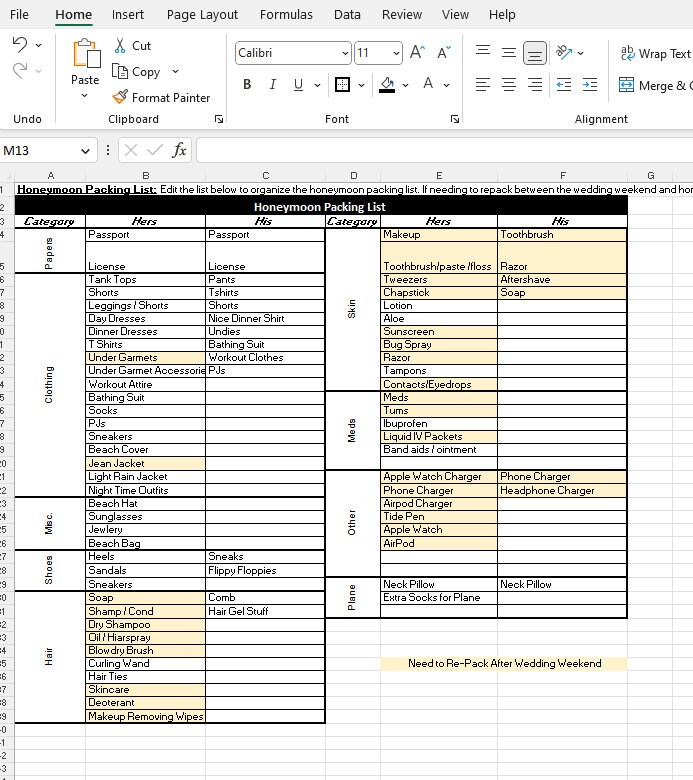
Task: Toggle Middle Align
Action: [x=508, y=53]
